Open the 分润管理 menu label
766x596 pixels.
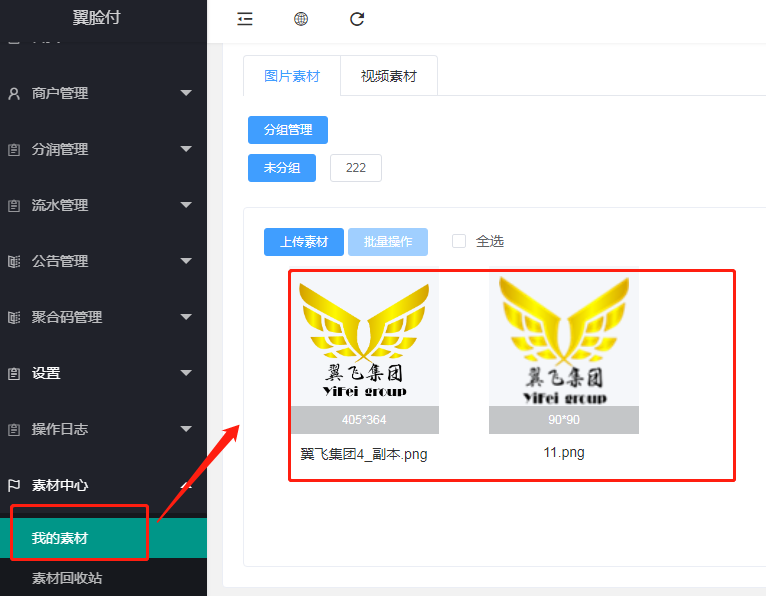[60, 149]
